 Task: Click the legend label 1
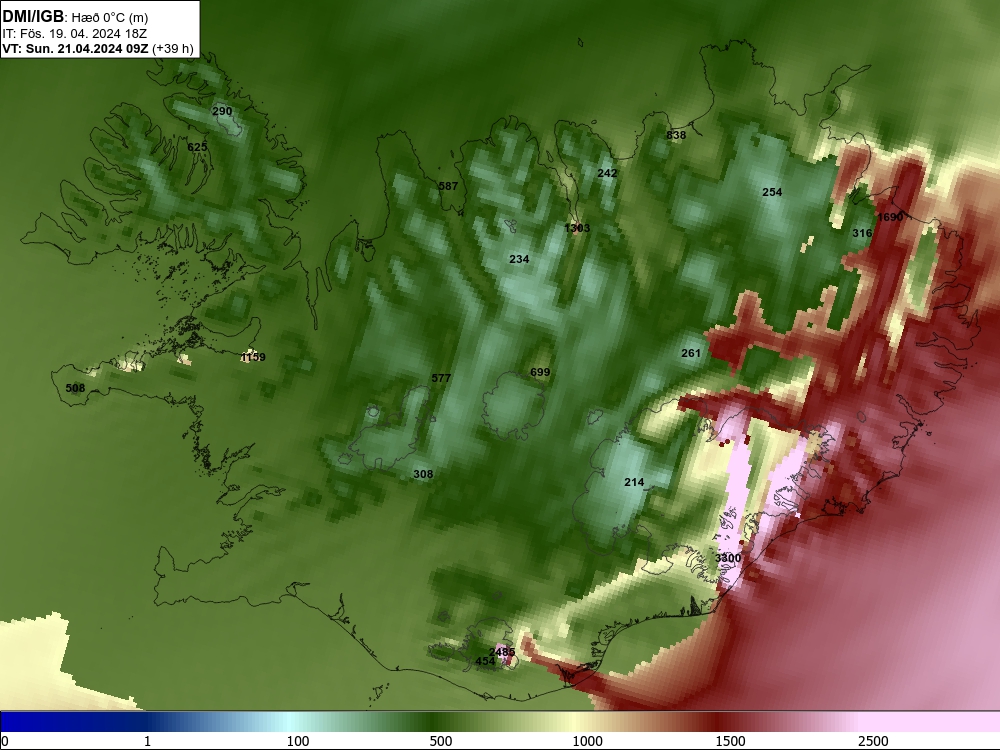[x=147, y=741]
